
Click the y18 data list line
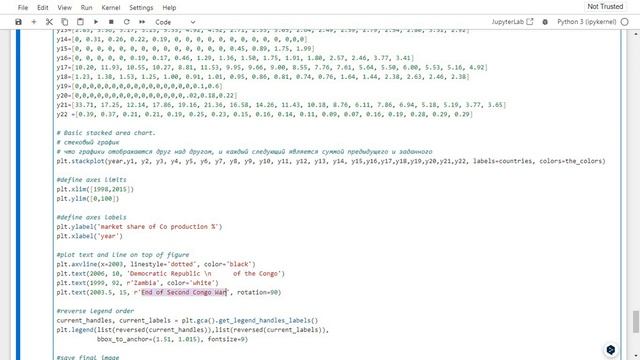click(263, 77)
